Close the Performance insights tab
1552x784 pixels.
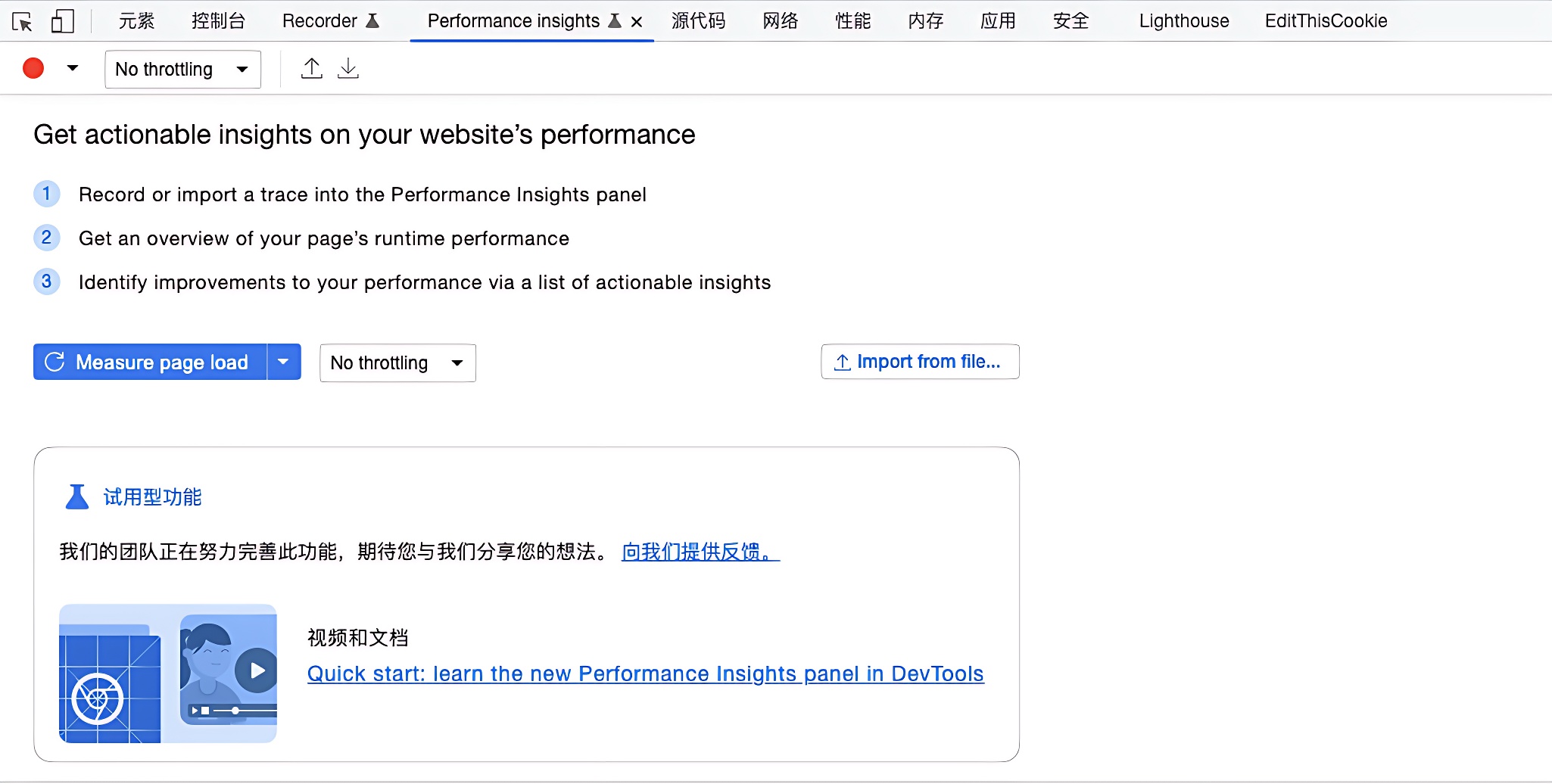point(637,22)
